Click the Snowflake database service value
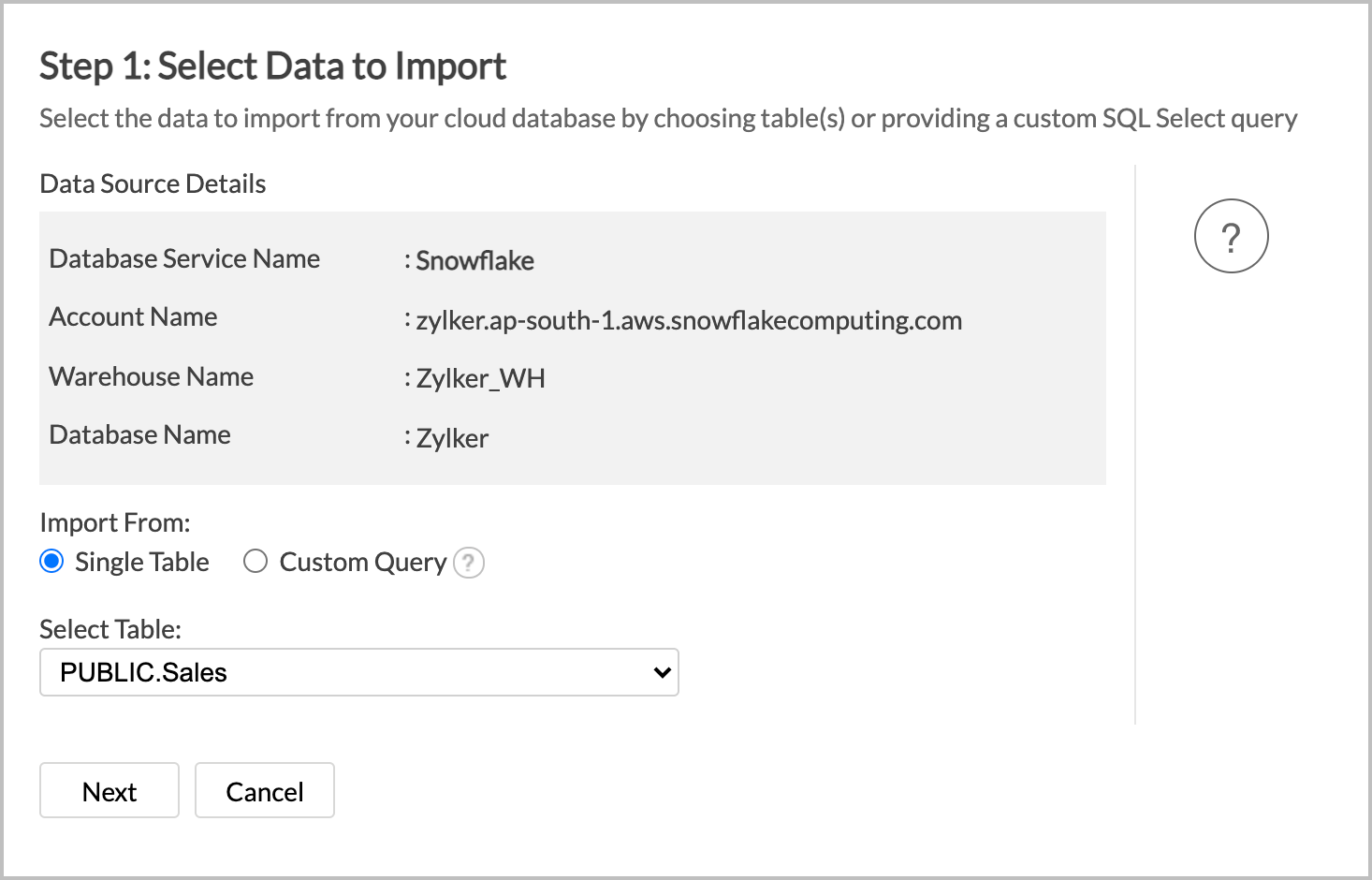This screenshot has height=880, width=1372. (x=475, y=260)
